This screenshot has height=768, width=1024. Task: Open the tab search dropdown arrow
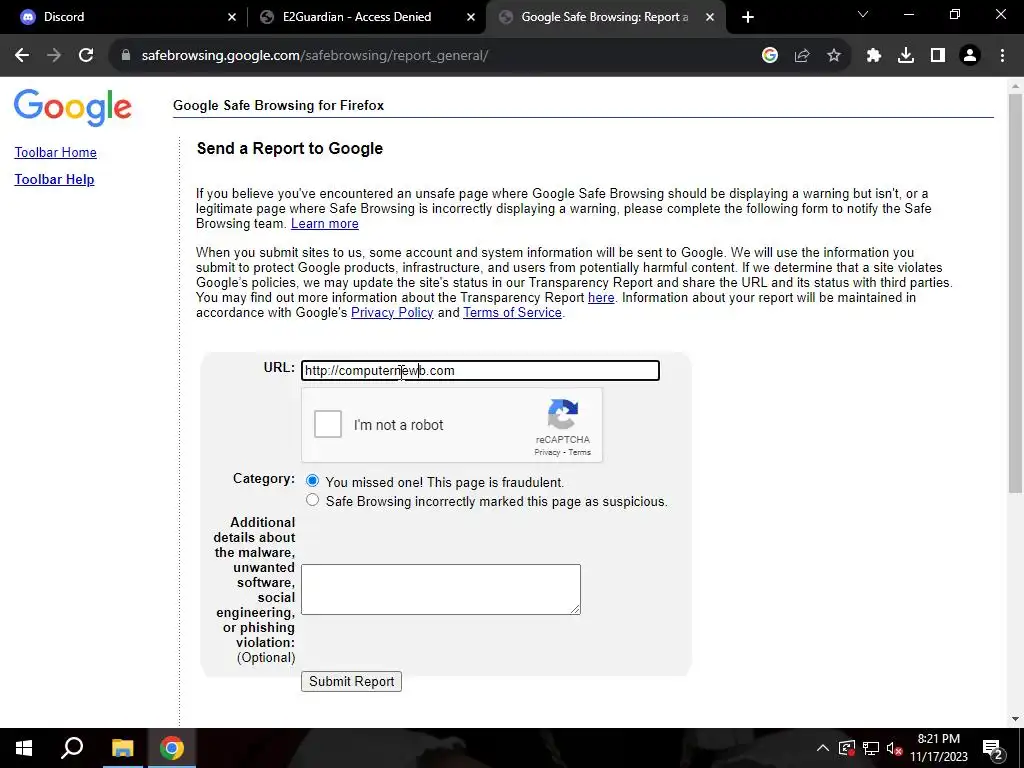coord(863,14)
